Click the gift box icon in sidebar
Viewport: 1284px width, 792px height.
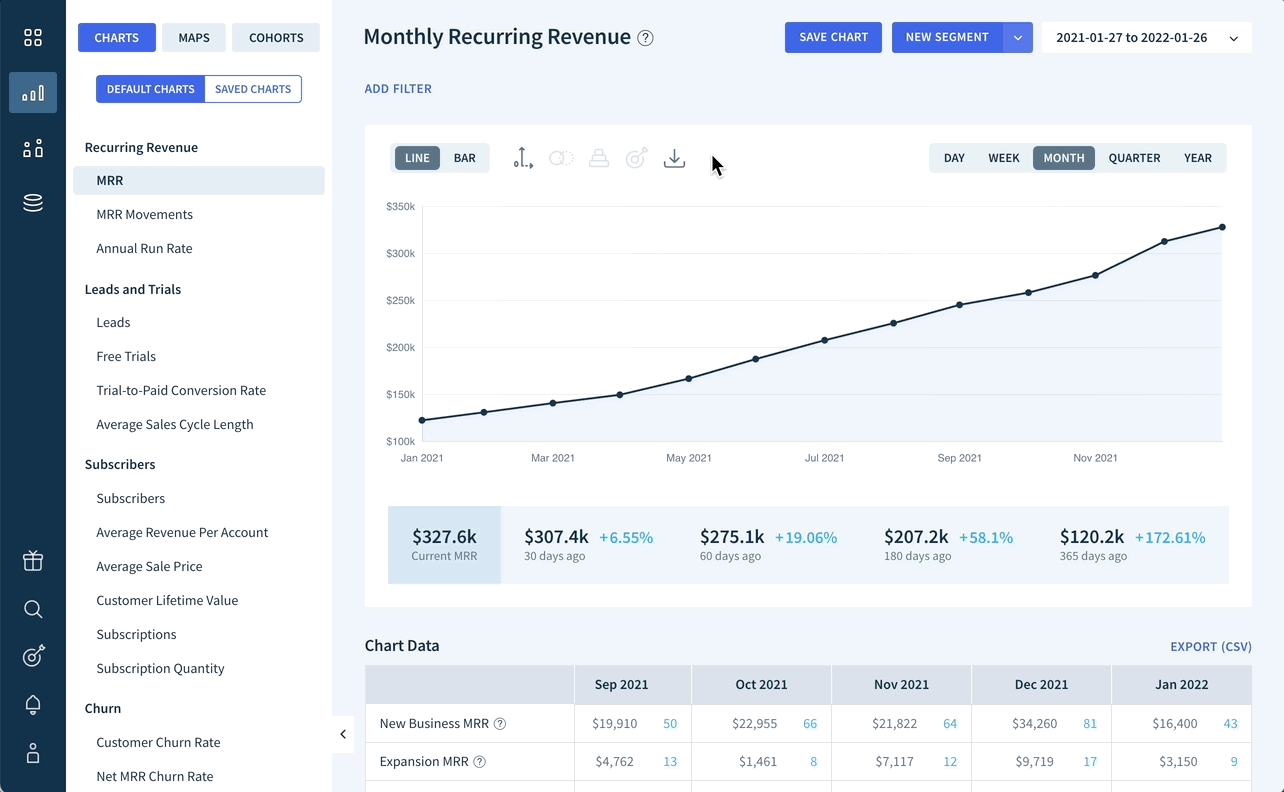(33, 561)
